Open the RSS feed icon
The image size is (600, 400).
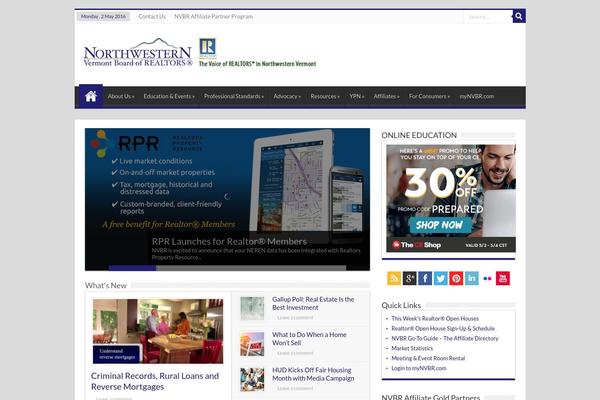[394, 278]
